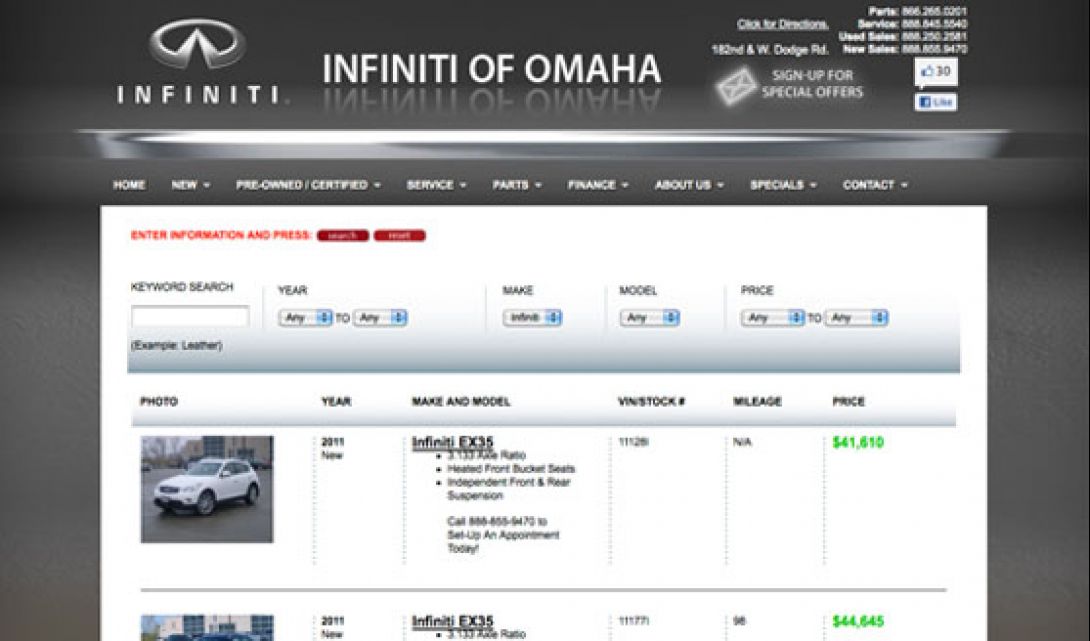The image size is (1090, 641).
Task: Click the thumbs-up count of 30
Action: pyautogui.click(x=936, y=72)
